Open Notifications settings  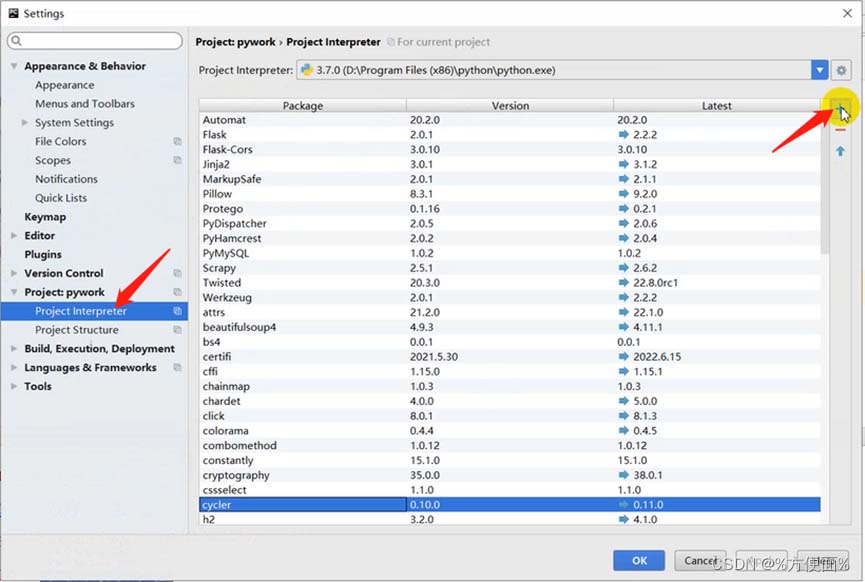66,179
